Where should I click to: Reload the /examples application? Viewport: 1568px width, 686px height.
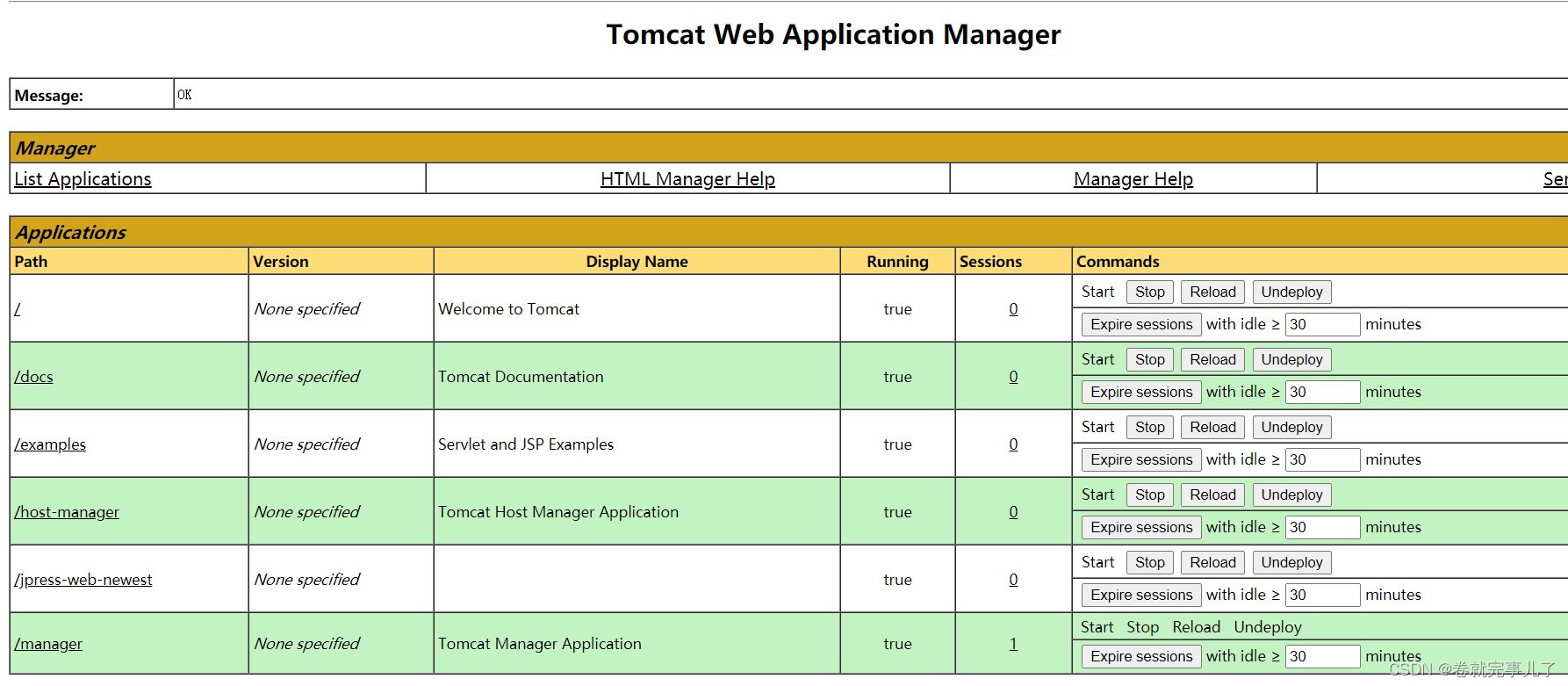point(1212,428)
